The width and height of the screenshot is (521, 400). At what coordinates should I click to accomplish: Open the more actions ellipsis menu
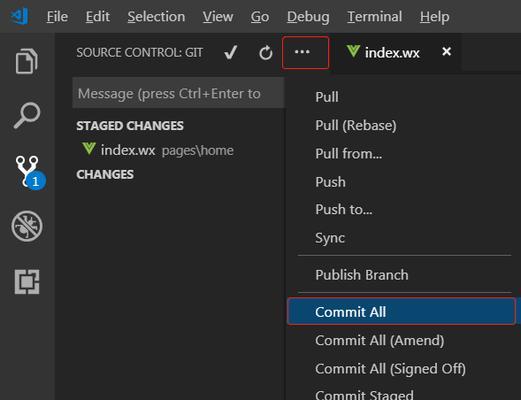pos(305,52)
